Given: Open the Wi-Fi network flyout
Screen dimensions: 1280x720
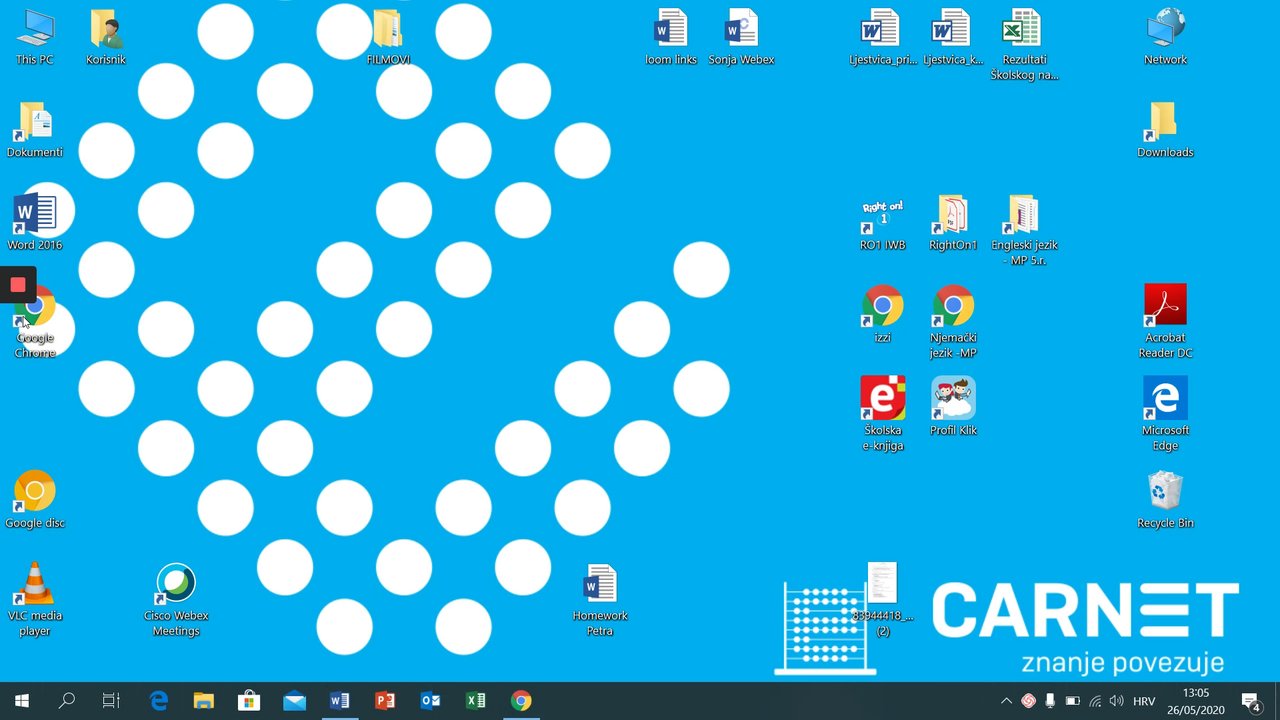Looking at the screenshot, I should point(1095,701).
